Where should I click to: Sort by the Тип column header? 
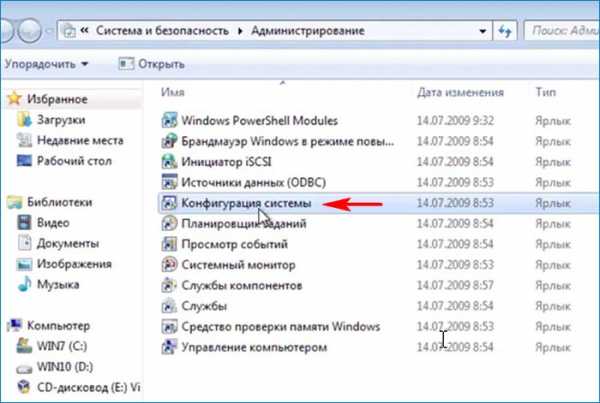coord(546,92)
